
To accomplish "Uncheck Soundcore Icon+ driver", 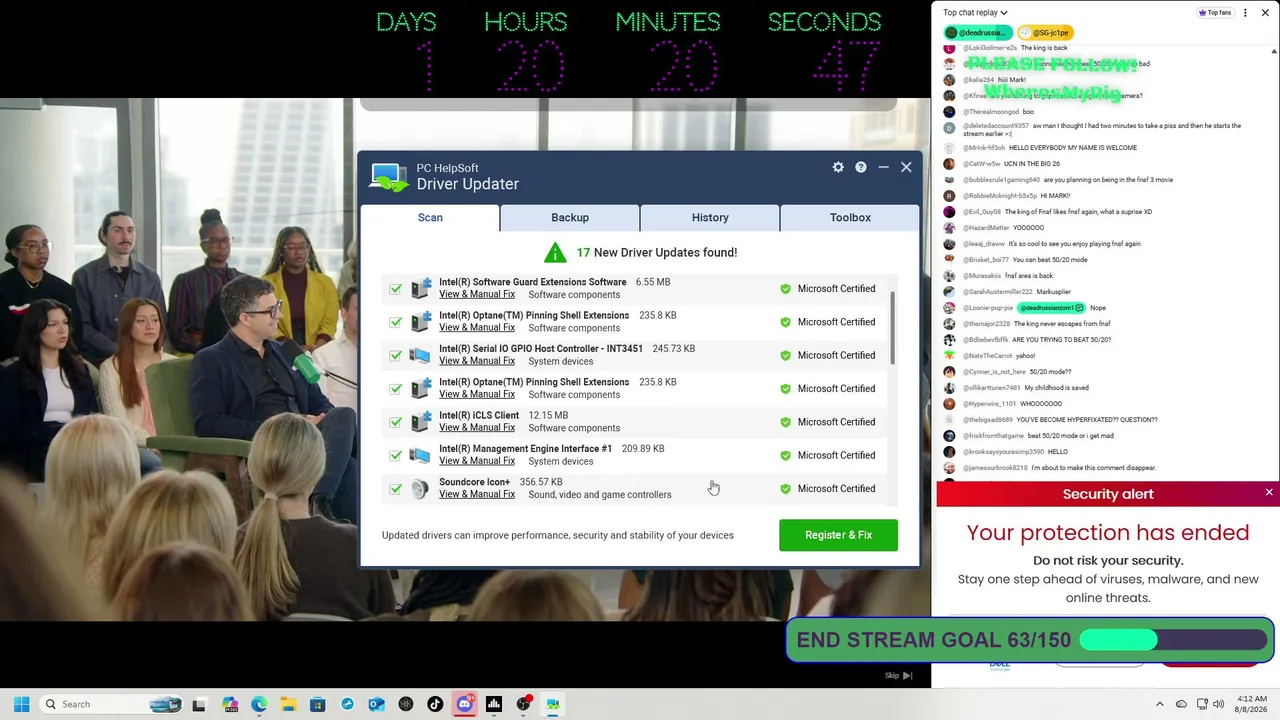I will [x=396, y=489].
